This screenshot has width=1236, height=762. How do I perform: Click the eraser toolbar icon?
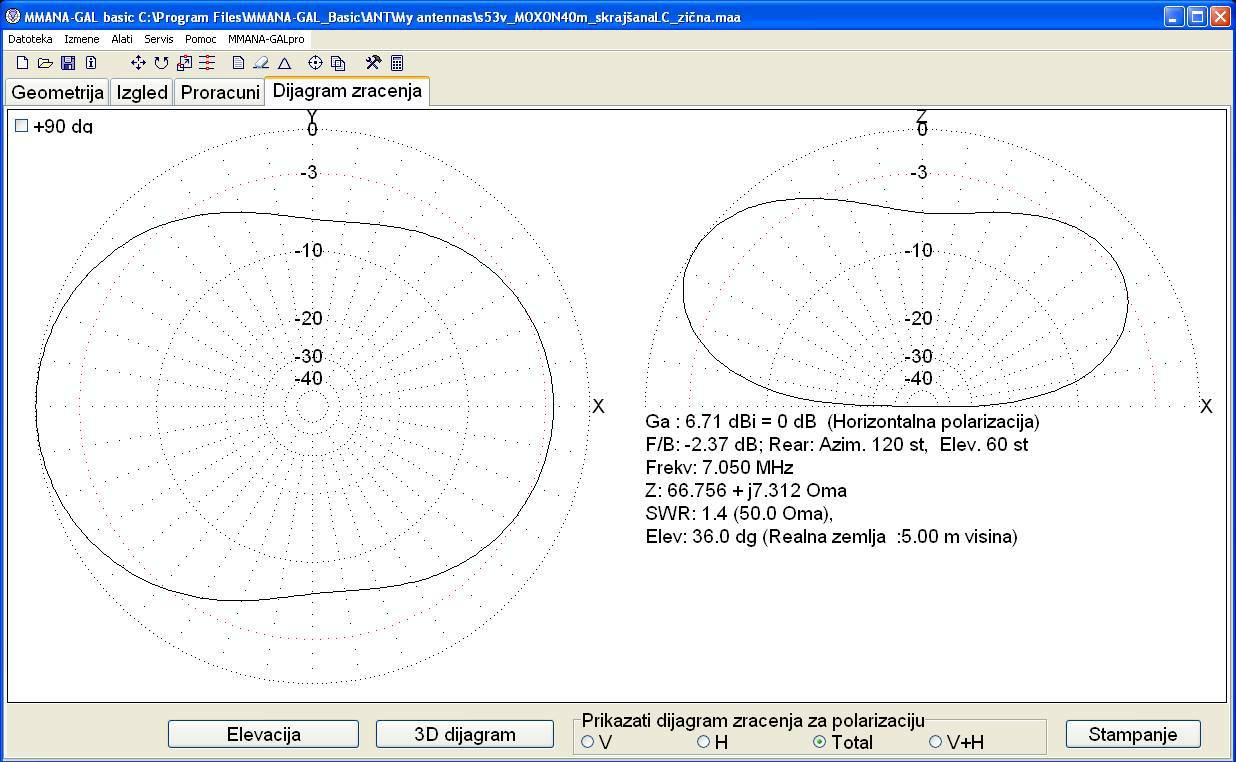pyautogui.click(x=261, y=63)
